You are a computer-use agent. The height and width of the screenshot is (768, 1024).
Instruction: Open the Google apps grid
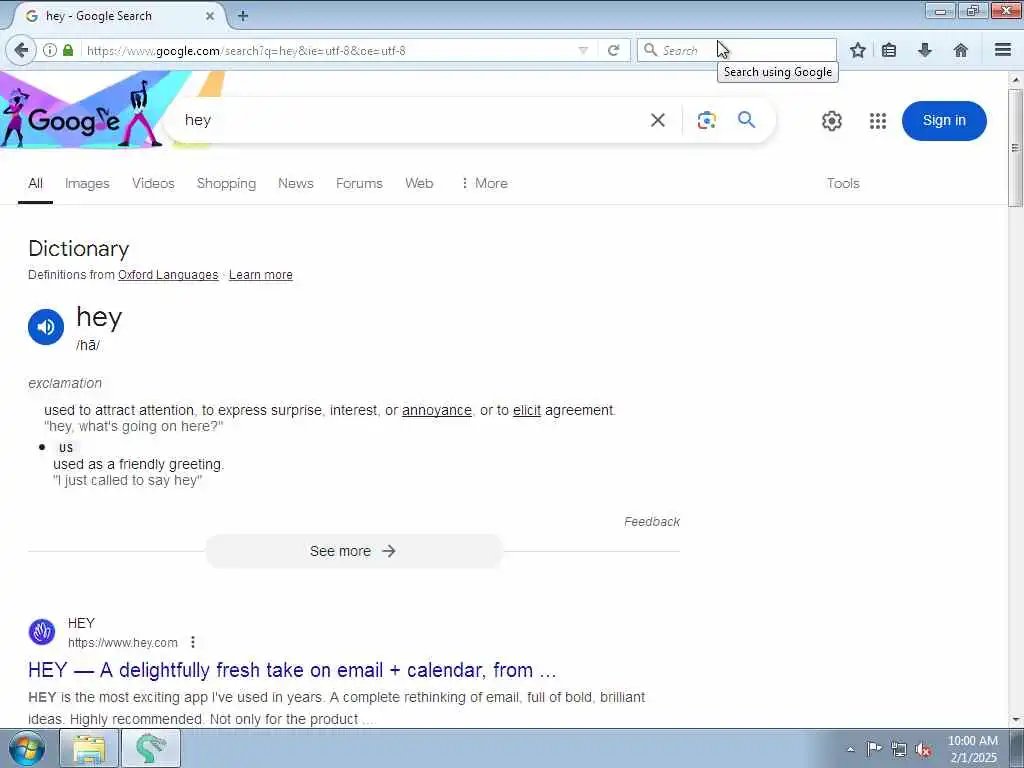(x=878, y=121)
